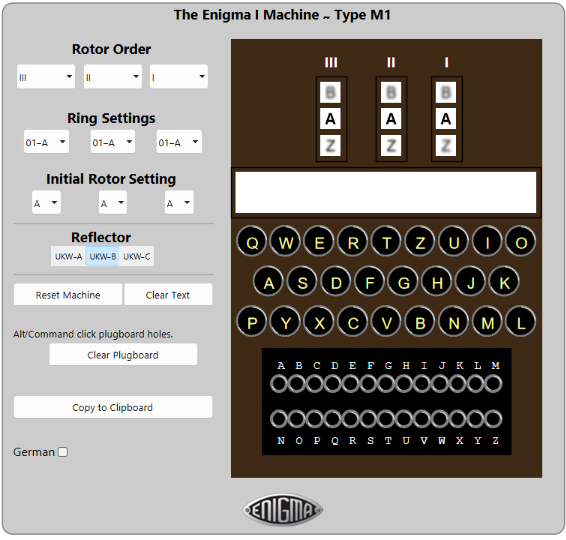
Task: Tap the U keyboard key
Action: click(453, 241)
